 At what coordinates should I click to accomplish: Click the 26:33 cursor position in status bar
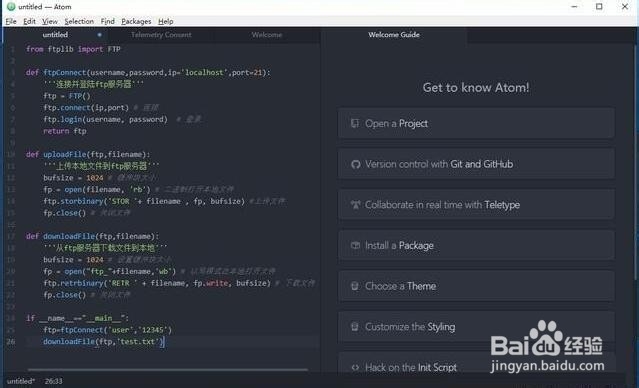tap(53, 381)
